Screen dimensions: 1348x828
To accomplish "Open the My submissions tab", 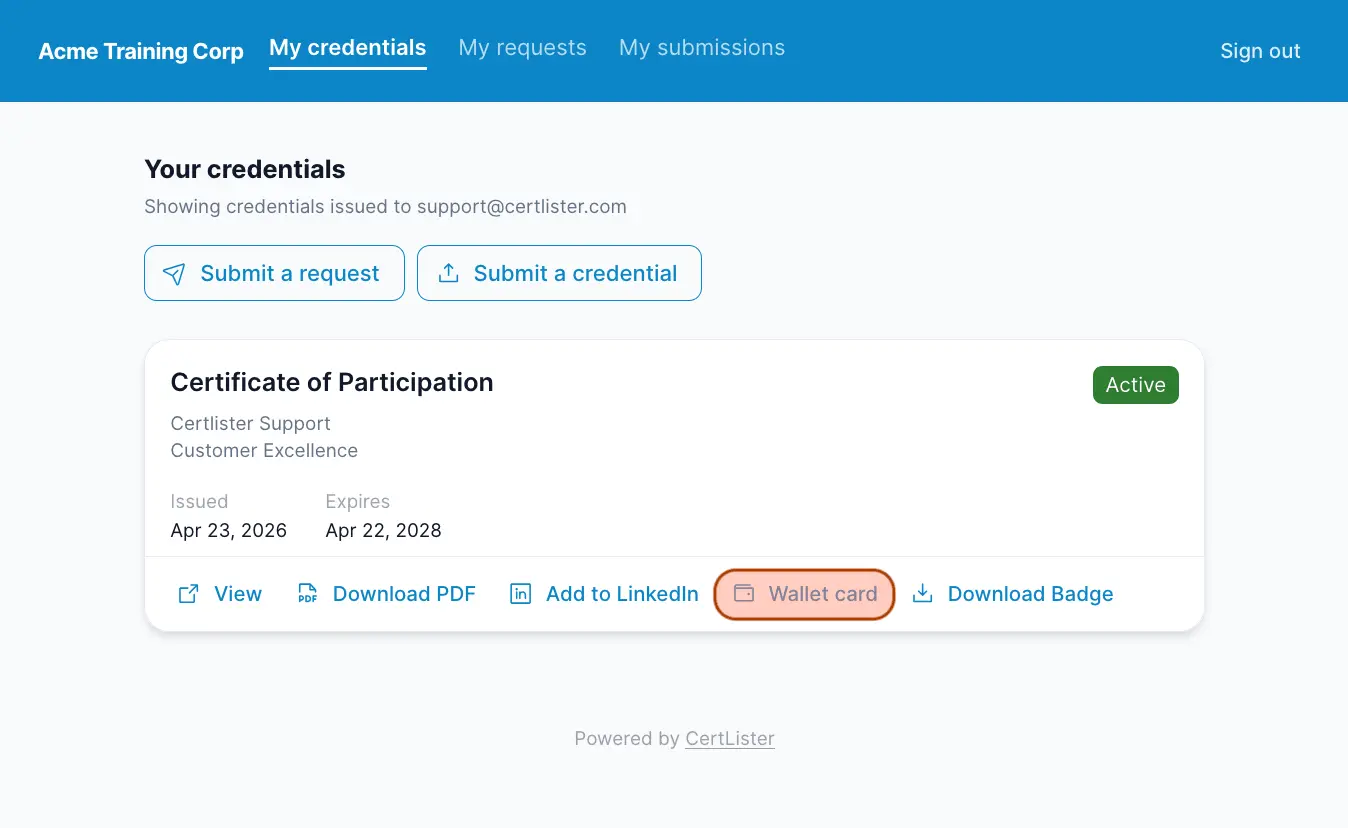I will click(x=701, y=47).
